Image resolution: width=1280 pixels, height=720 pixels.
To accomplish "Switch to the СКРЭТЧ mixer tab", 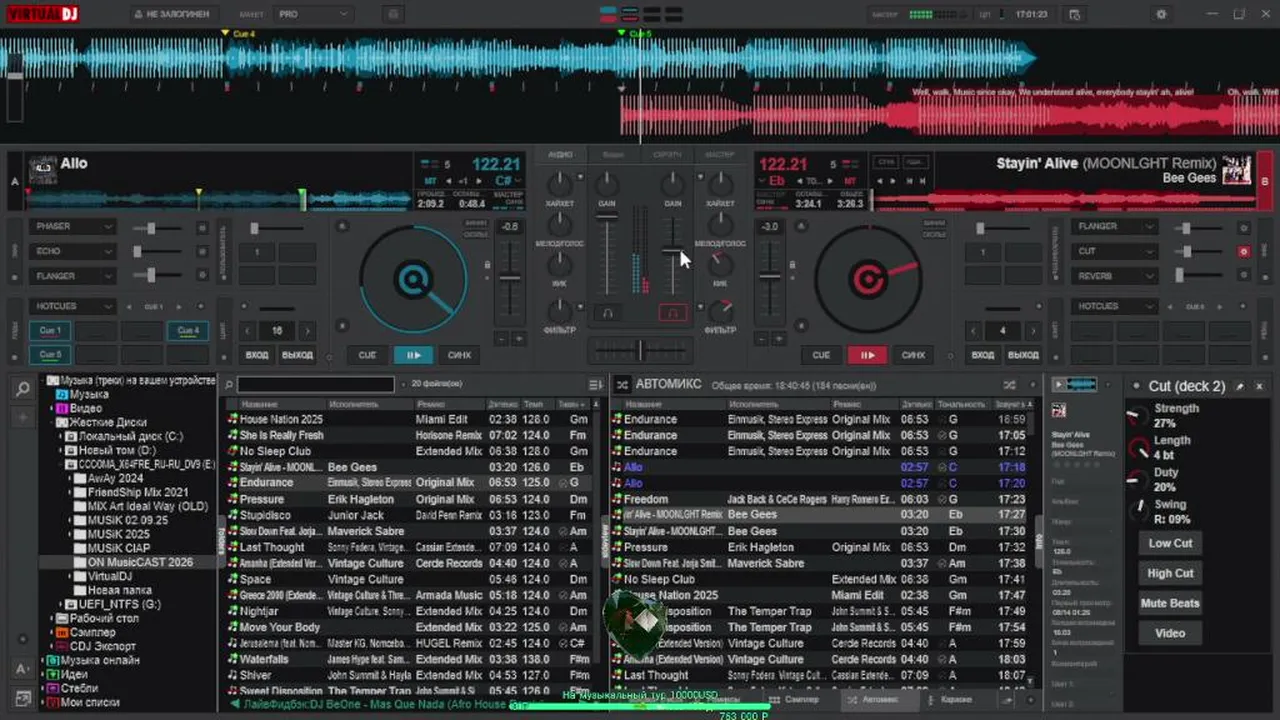I will click(x=667, y=155).
